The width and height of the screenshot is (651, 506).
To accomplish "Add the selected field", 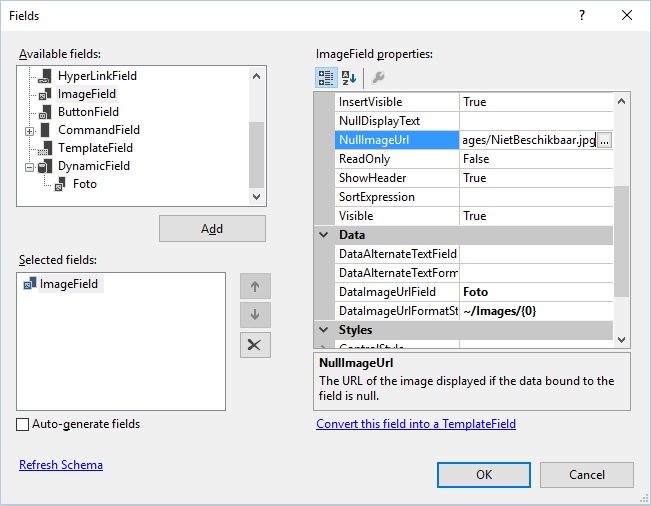I will (x=212, y=228).
